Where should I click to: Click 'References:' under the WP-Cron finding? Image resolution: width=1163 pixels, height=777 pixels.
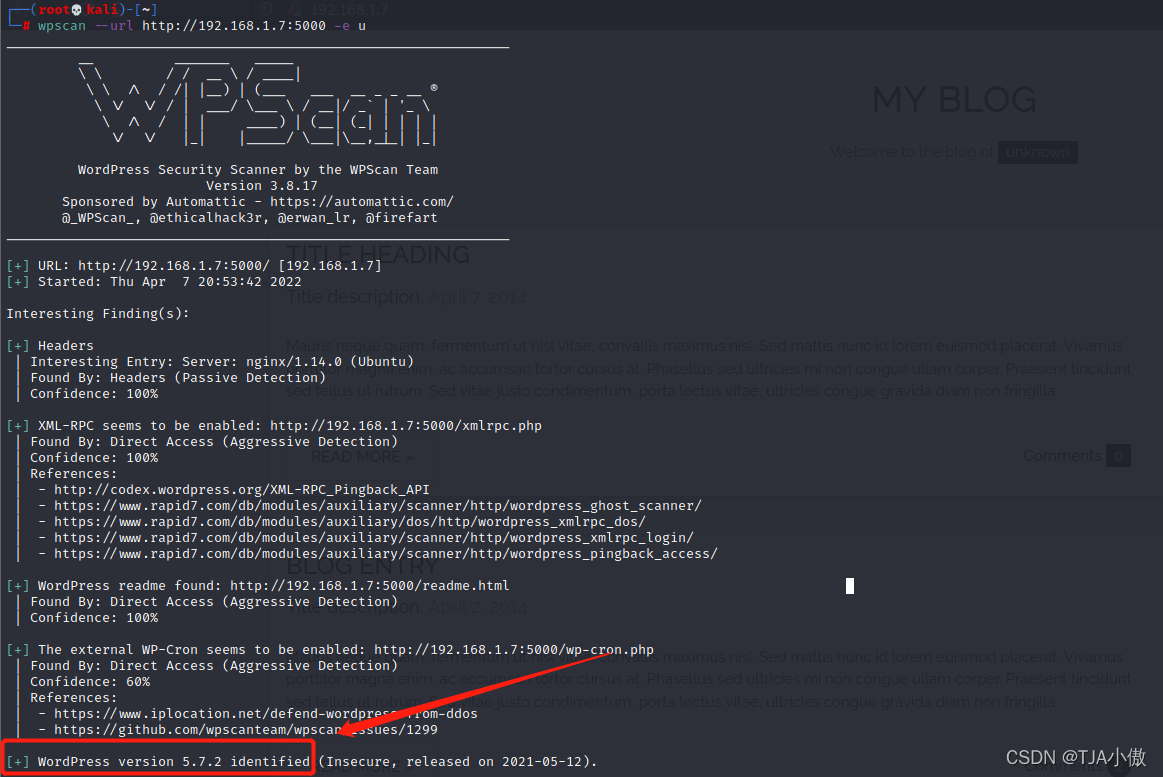[73, 698]
